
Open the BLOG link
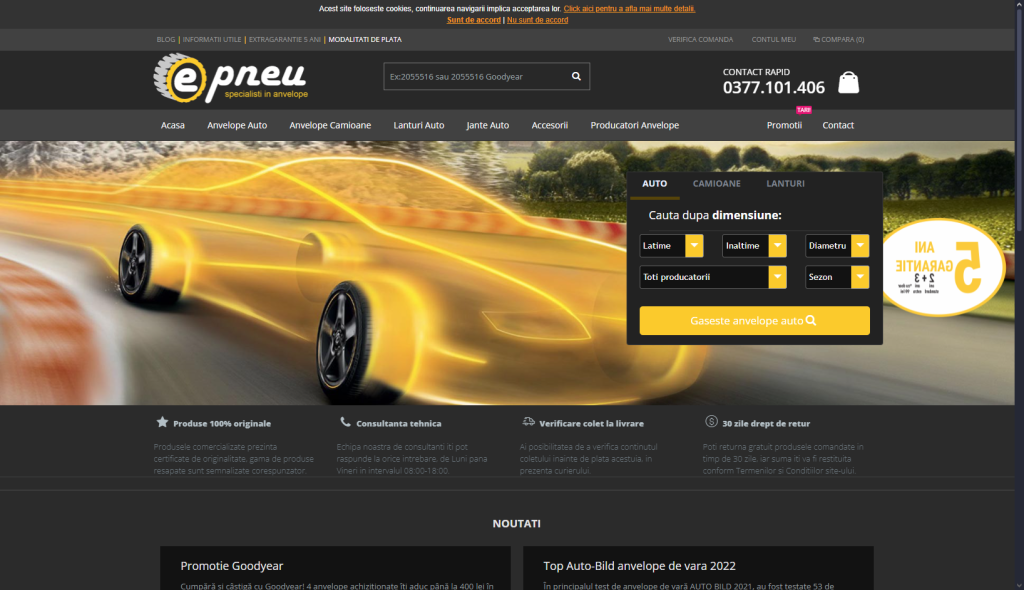pyautogui.click(x=166, y=39)
